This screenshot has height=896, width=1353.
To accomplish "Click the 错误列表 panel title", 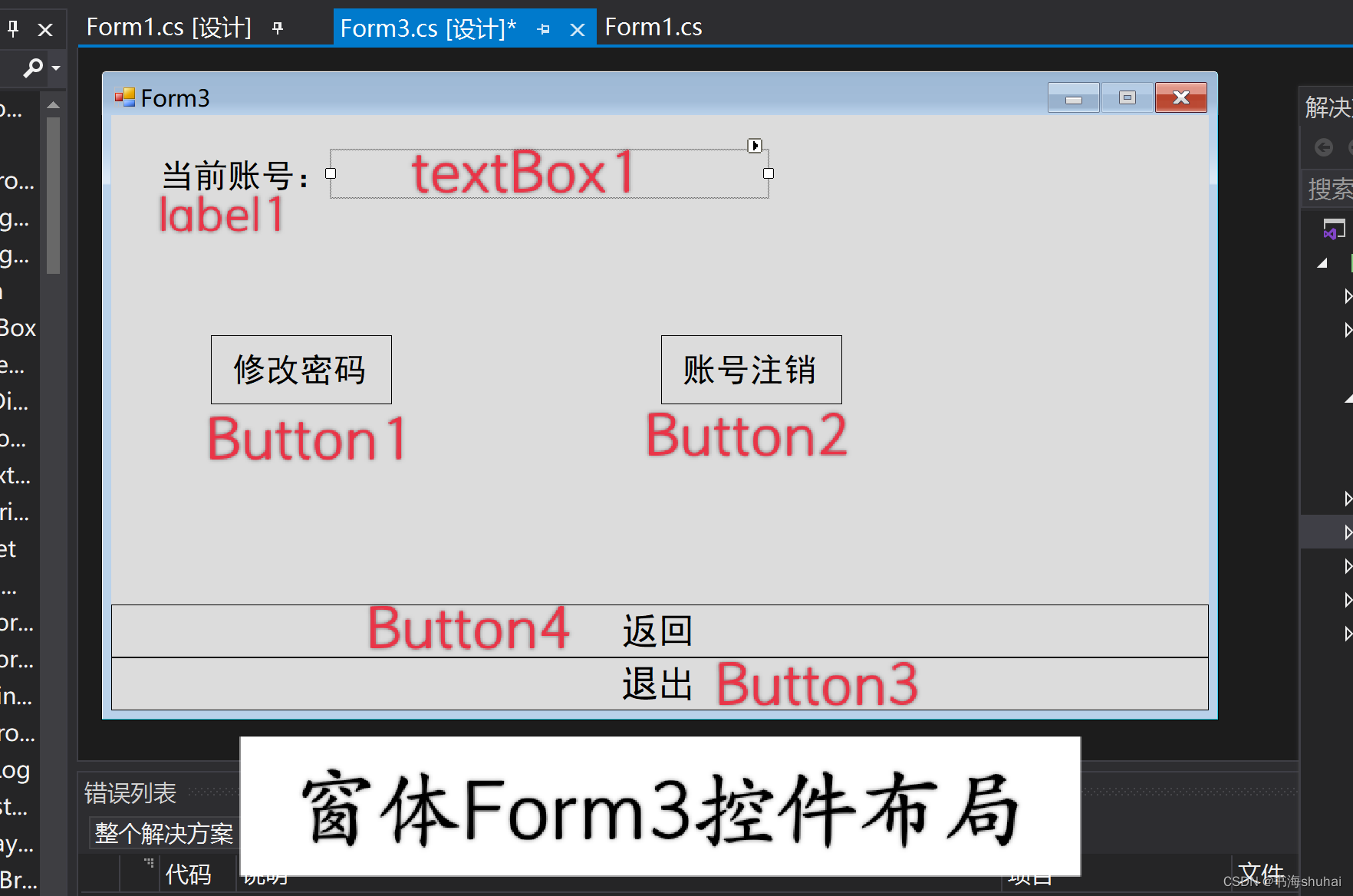I will 130,792.
